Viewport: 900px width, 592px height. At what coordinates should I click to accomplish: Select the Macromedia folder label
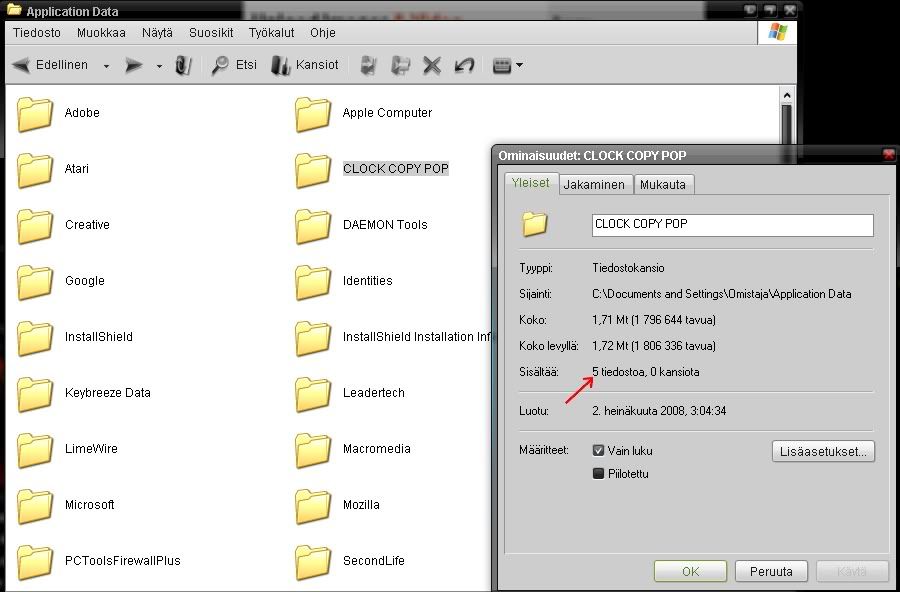coord(377,448)
